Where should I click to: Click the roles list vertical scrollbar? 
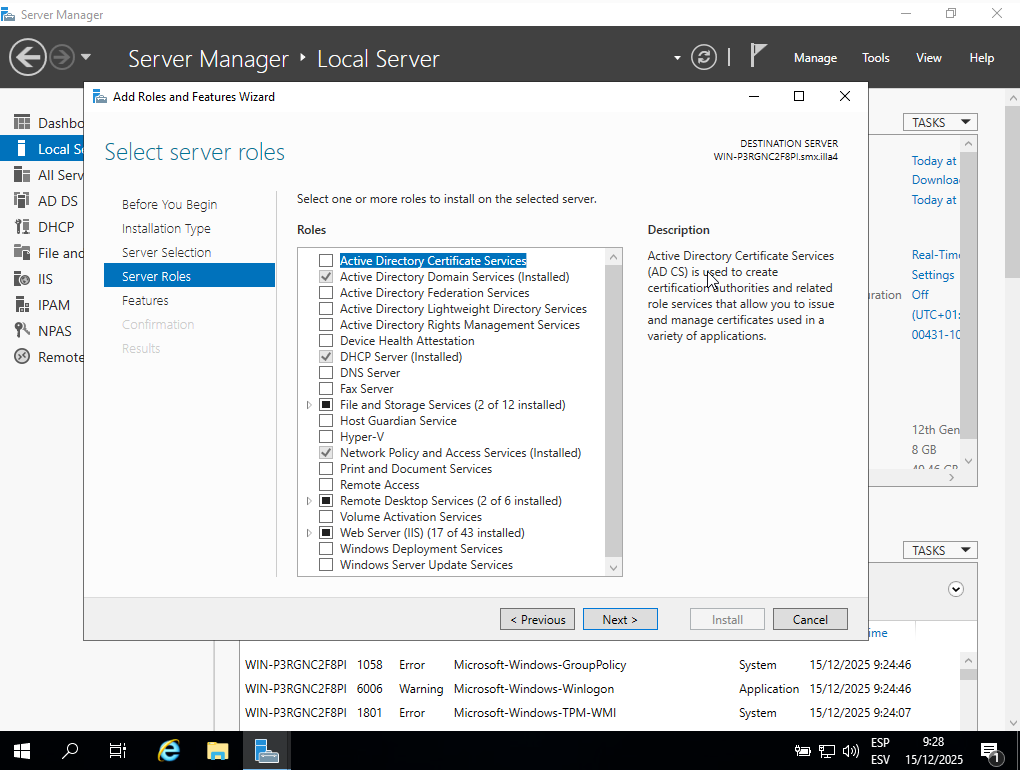[614, 410]
